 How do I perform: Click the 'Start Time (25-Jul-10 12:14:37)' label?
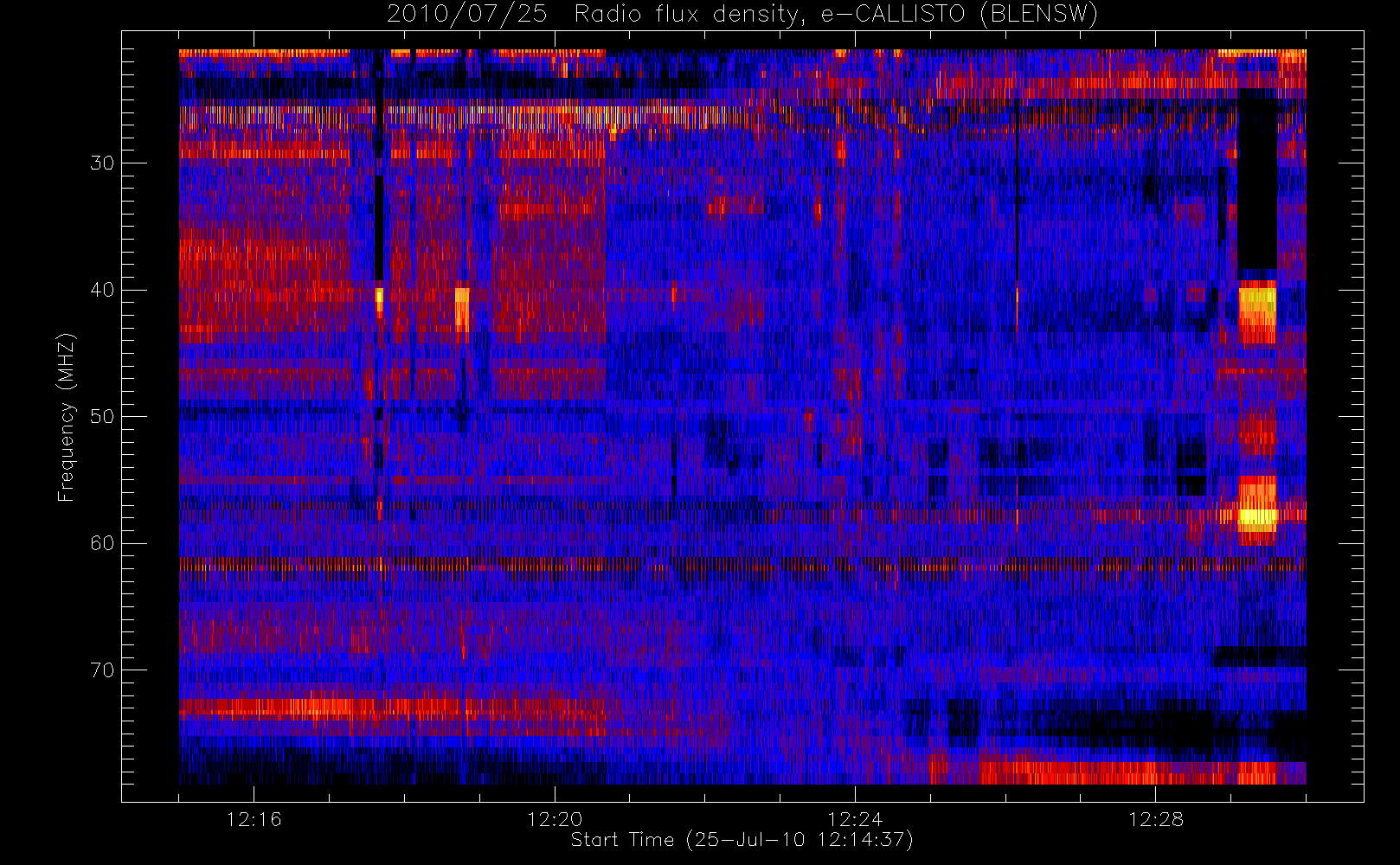(742, 839)
